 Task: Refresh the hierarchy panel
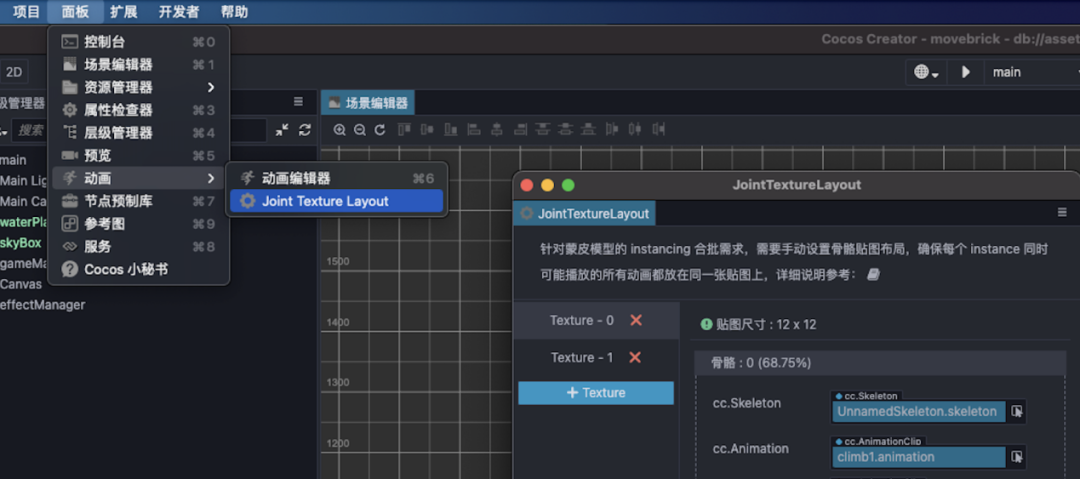point(305,130)
